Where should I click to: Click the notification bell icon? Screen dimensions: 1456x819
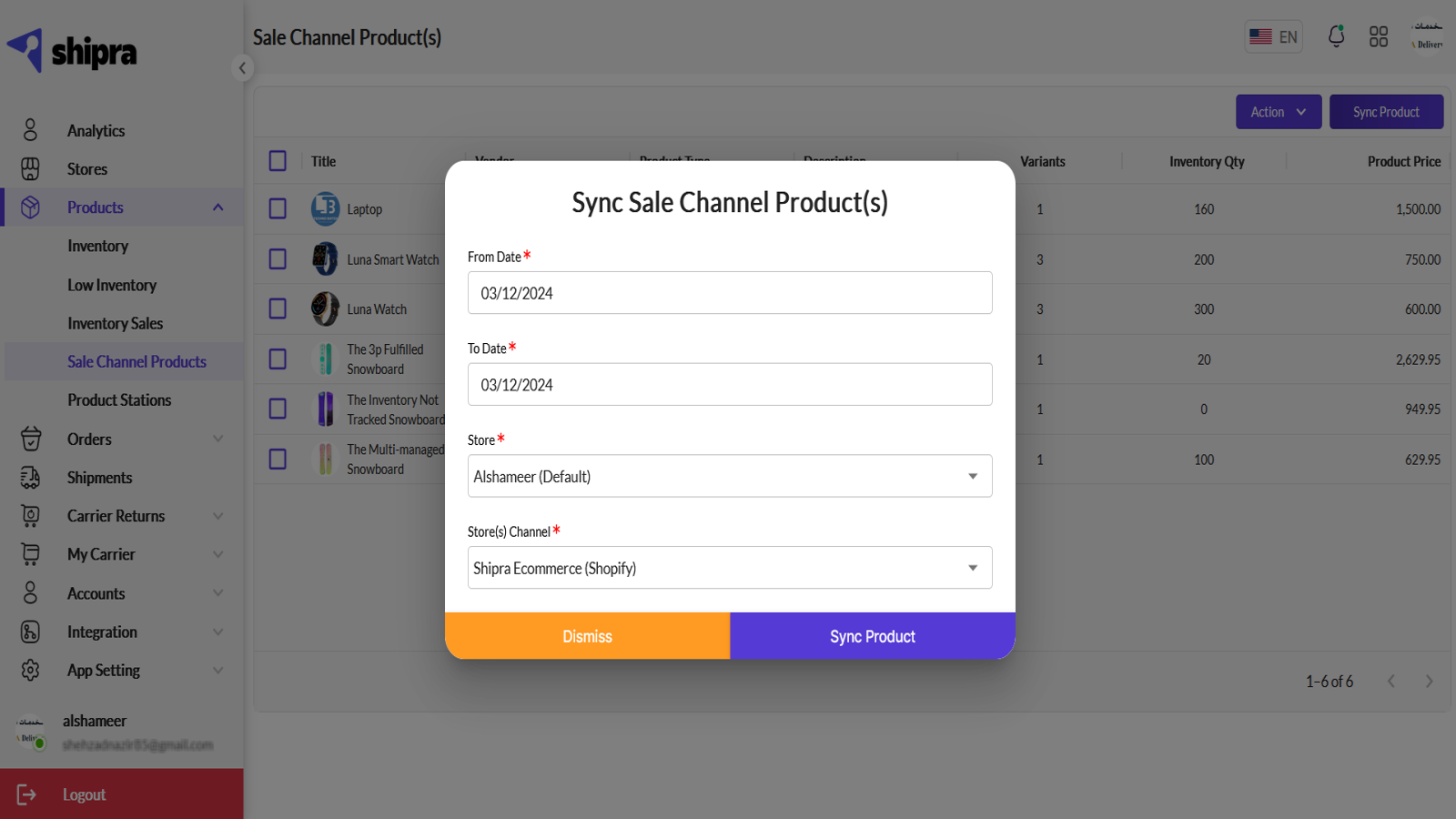point(1336,36)
